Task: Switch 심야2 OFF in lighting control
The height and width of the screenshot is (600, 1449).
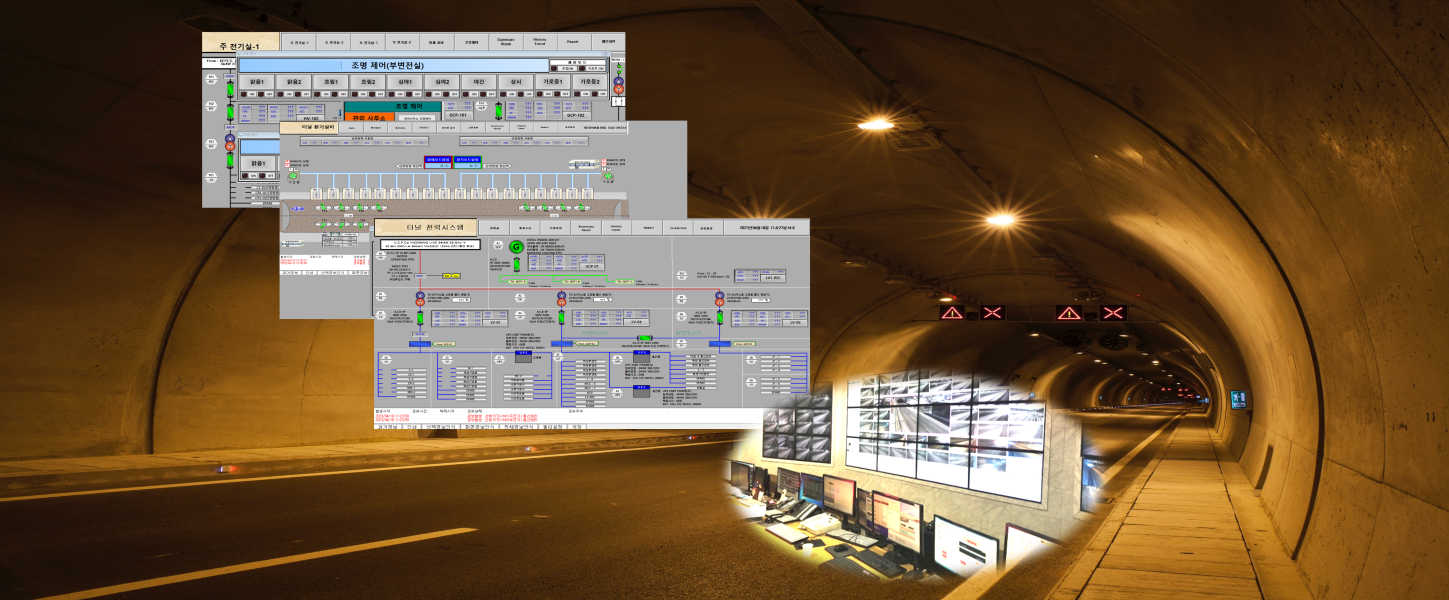Action: coord(455,95)
